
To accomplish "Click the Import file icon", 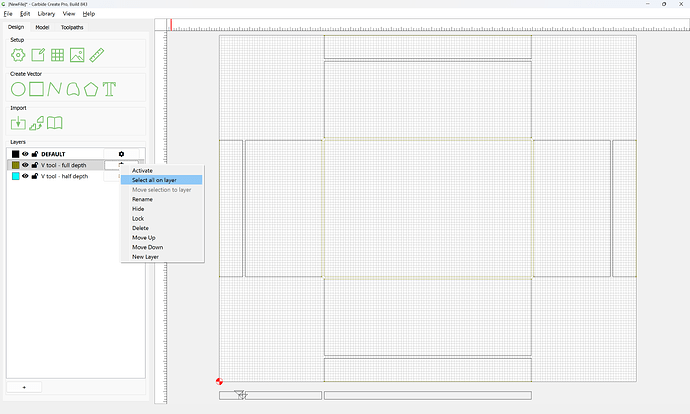I will [x=18, y=123].
